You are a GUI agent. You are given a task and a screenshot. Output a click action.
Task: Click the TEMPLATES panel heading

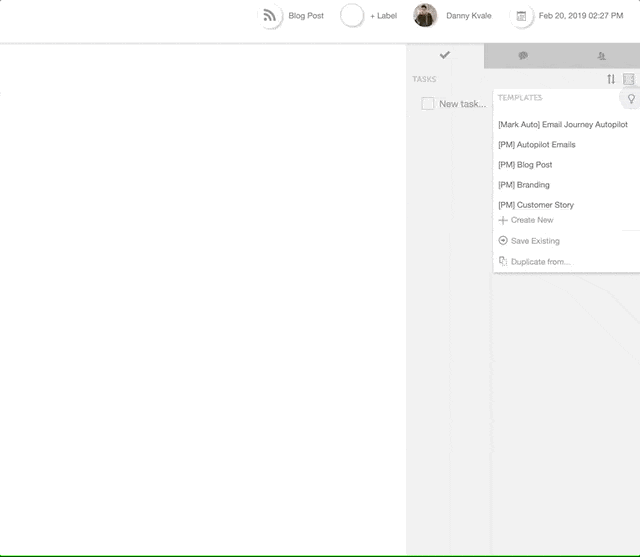pos(520,98)
